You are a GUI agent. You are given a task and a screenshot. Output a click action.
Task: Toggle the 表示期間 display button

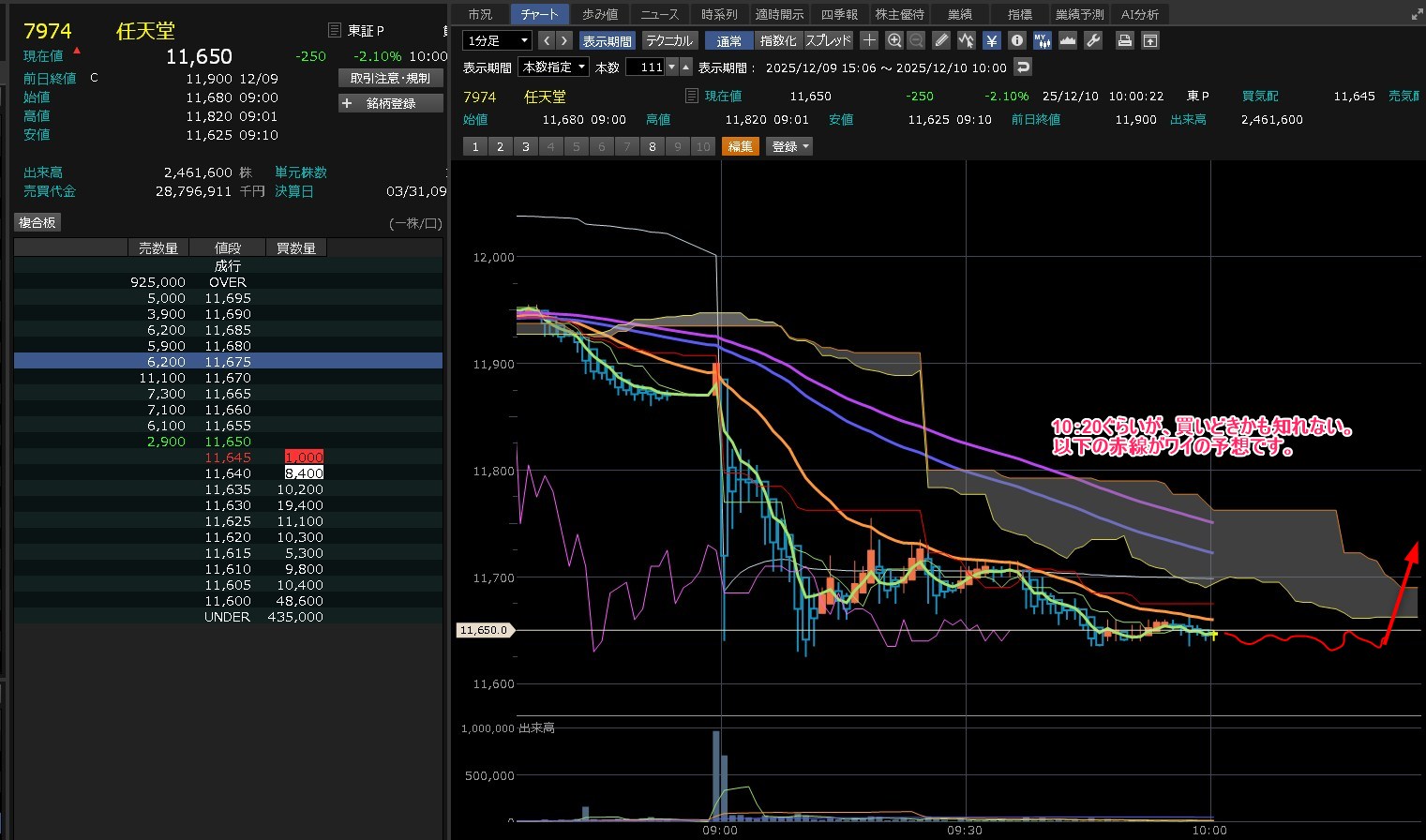(607, 40)
